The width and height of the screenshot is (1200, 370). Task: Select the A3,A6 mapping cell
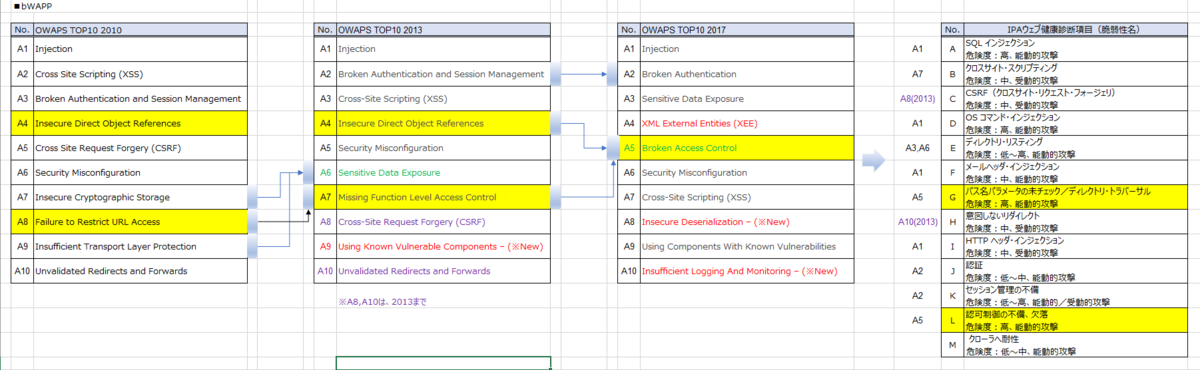pyautogui.click(x=917, y=147)
